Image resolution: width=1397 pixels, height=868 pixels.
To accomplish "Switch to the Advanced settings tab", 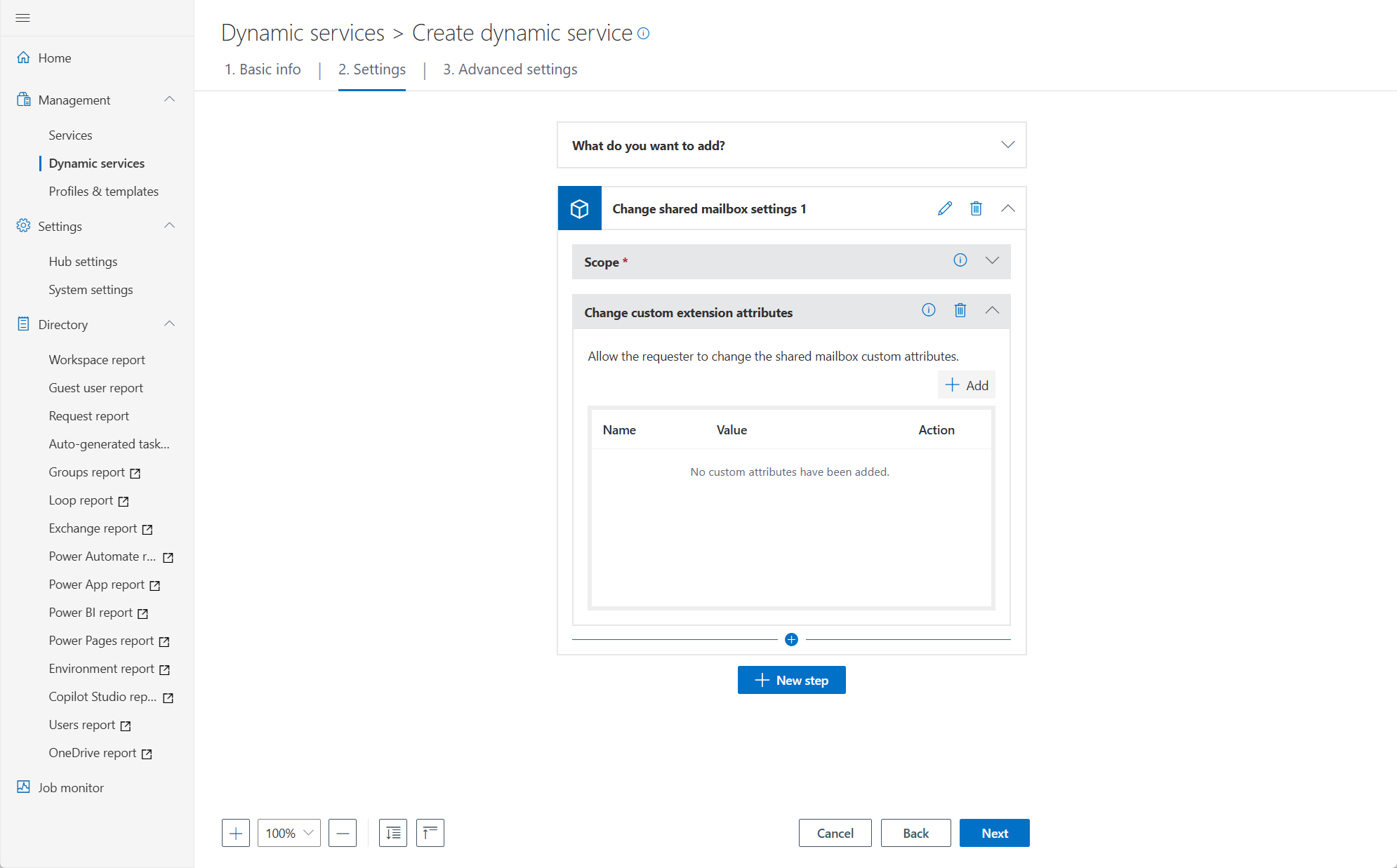I will tap(510, 69).
